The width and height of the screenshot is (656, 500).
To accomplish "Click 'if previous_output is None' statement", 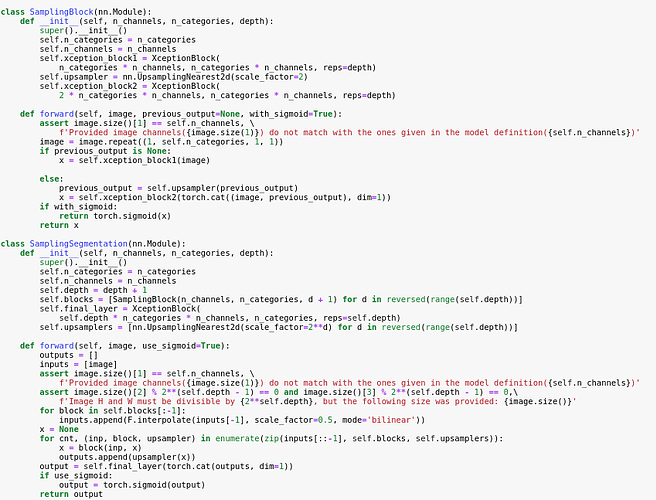I will point(105,151).
